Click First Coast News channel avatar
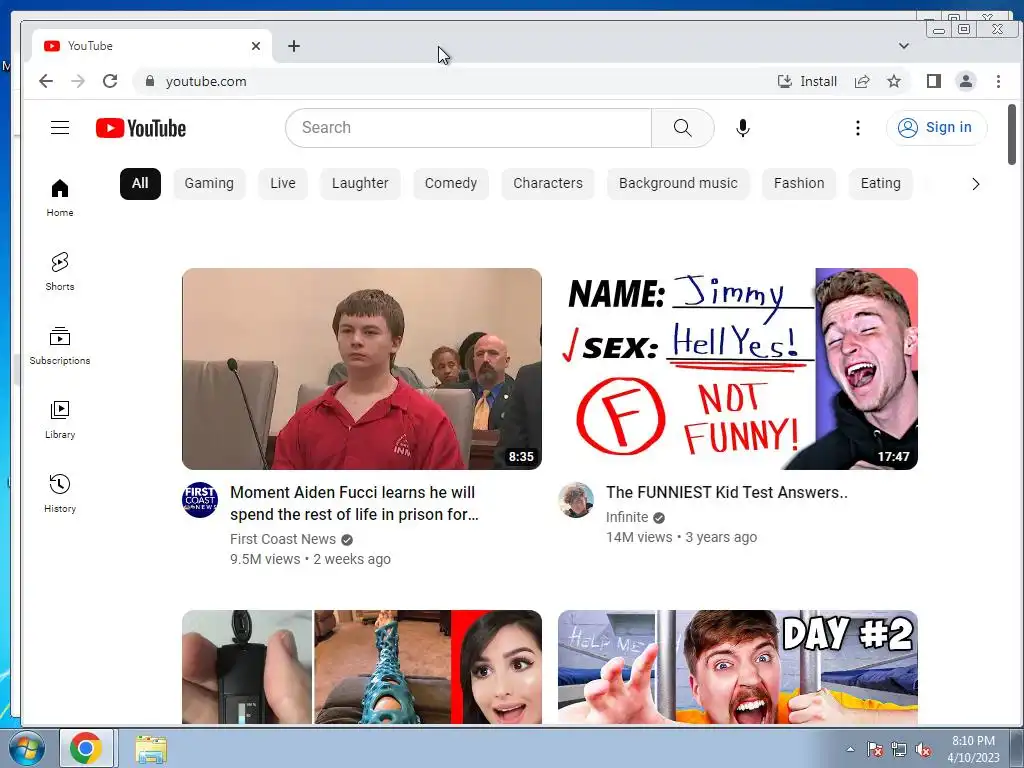Viewport: 1024px width, 768px height. click(x=200, y=500)
